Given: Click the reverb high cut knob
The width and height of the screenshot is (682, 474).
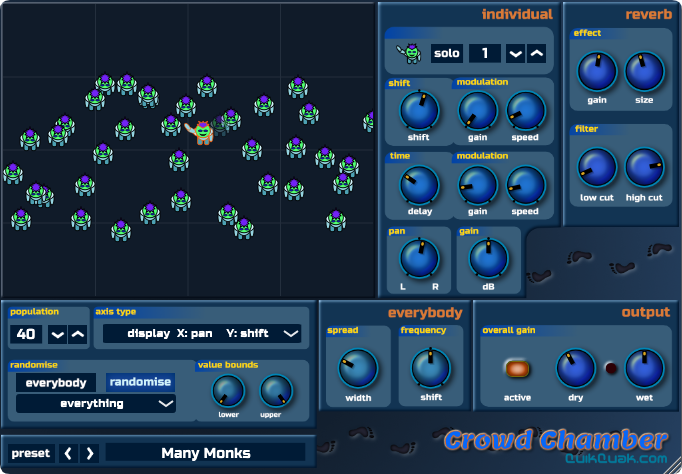Looking at the screenshot, I should coord(644,167).
